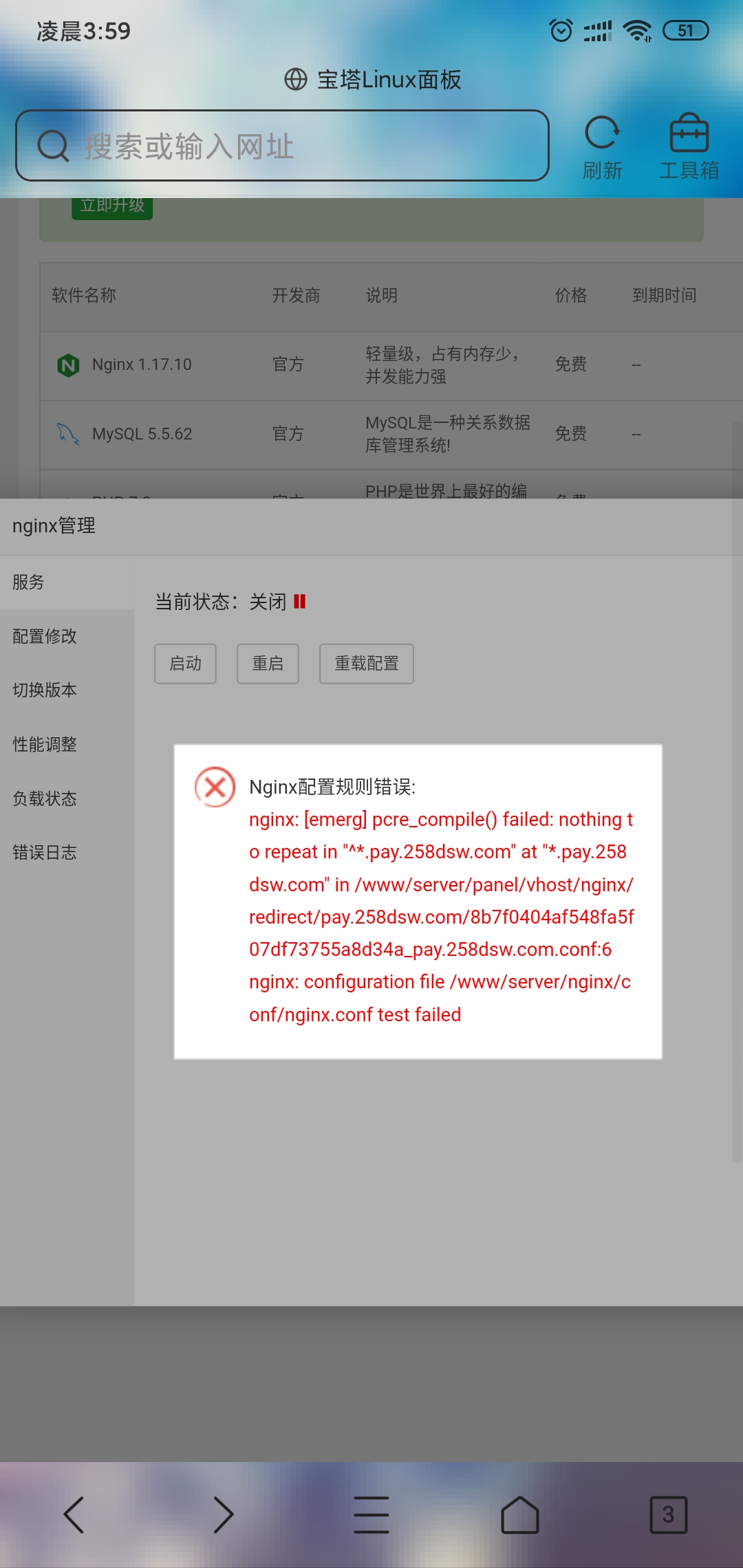Click 官方 developer cell in the MySQL row
Screen dimensions: 743x1568
pyautogui.click(x=288, y=434)
